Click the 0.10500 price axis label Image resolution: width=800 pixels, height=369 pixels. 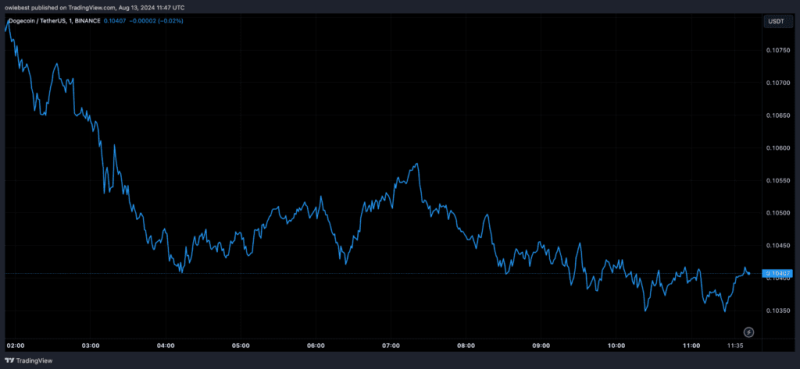779,213
